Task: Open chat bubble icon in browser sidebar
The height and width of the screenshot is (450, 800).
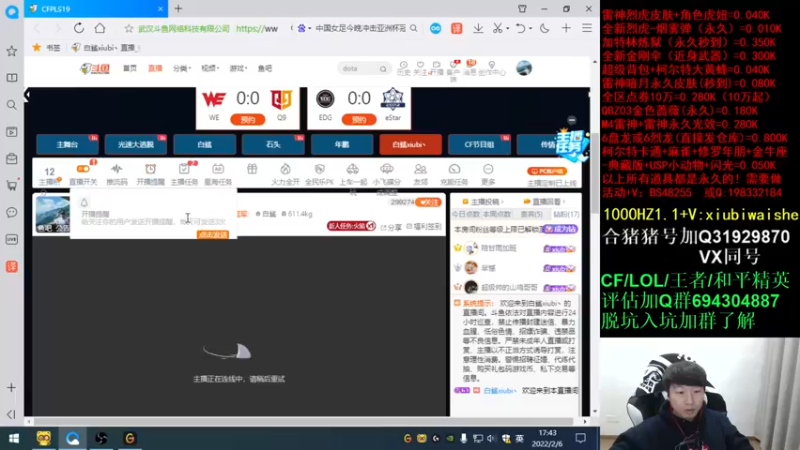Action: click(x=11, y=212)
